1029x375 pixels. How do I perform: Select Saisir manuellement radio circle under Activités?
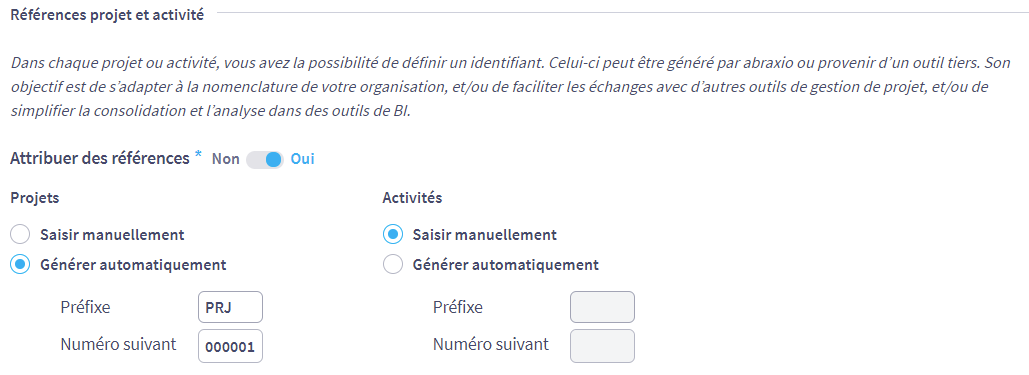(392, 234)
